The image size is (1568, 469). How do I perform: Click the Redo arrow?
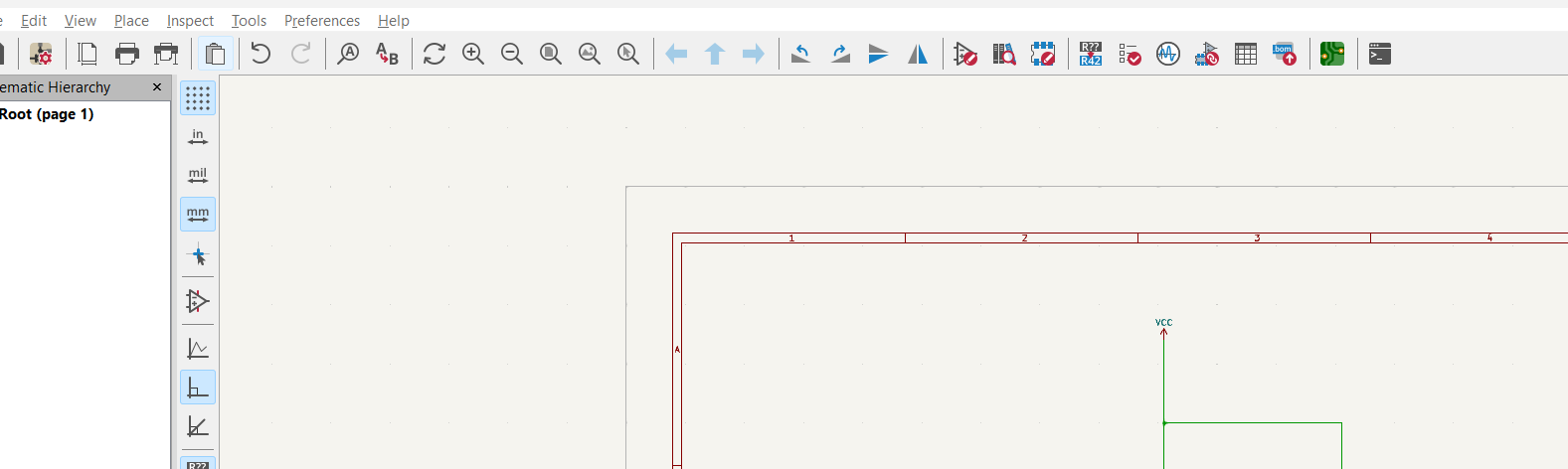point(300,54)
